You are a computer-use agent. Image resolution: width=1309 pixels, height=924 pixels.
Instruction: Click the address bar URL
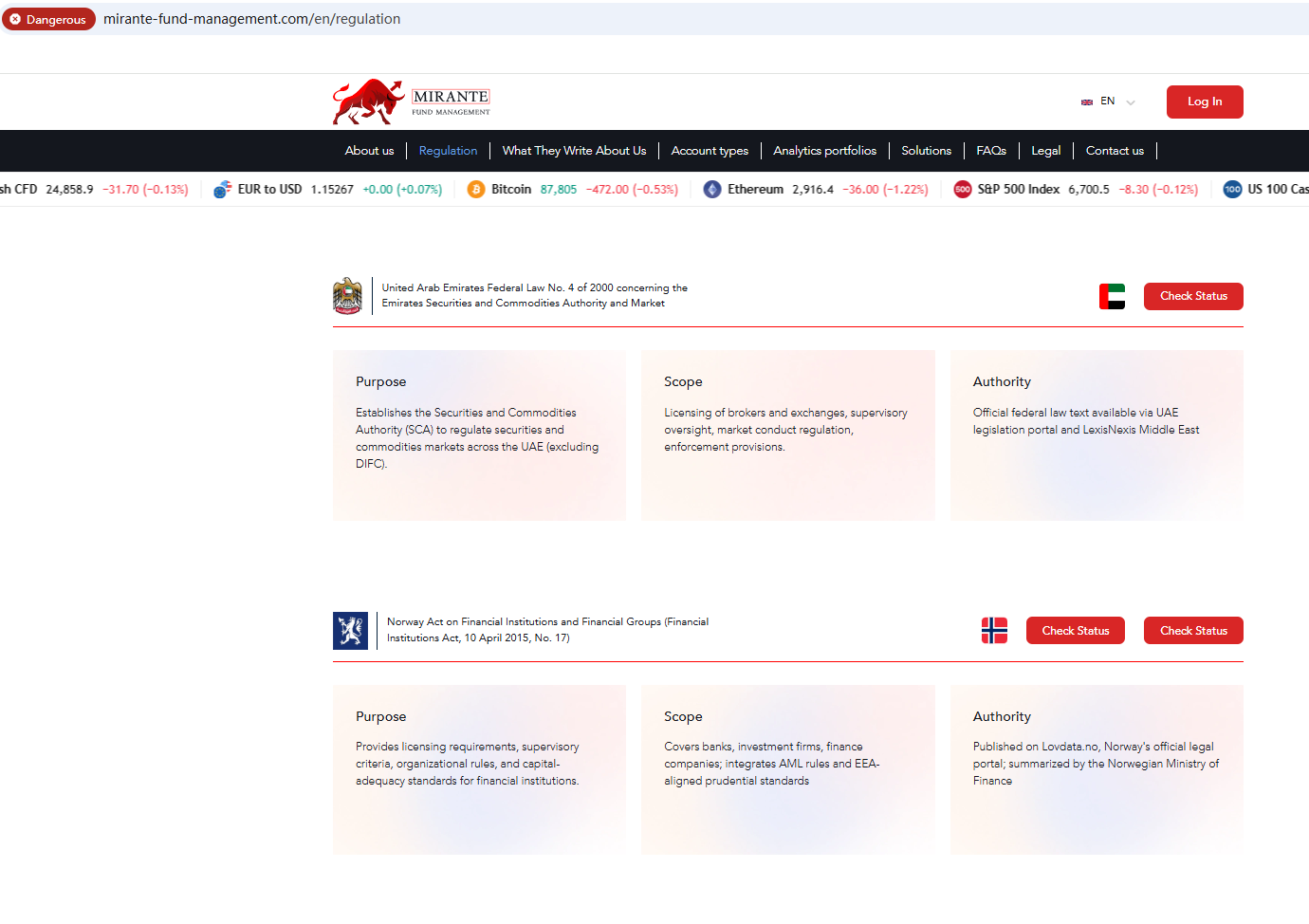[251, 19]
